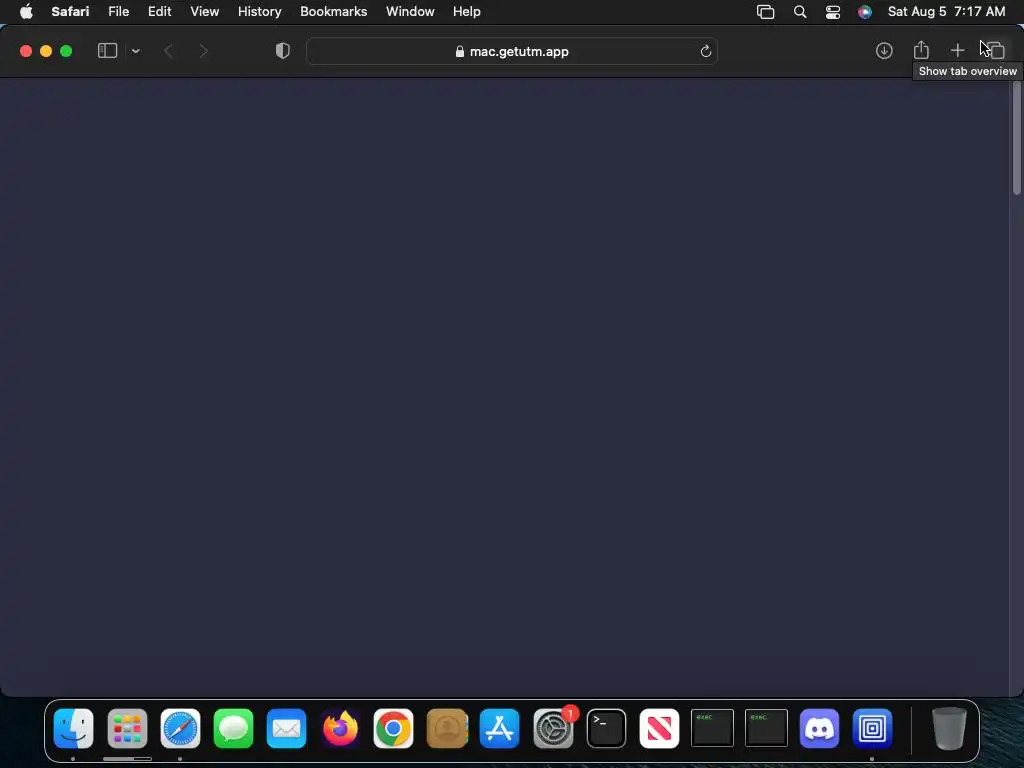Show tab overview

(x=995, y=50)
